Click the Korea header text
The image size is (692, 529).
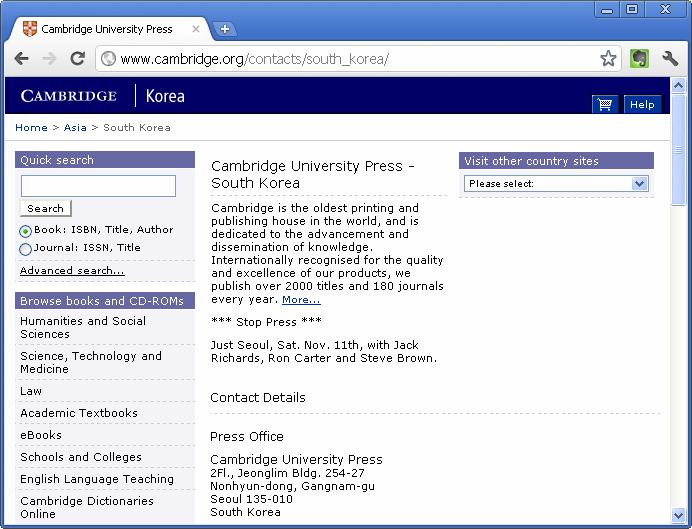coord(165,96)
